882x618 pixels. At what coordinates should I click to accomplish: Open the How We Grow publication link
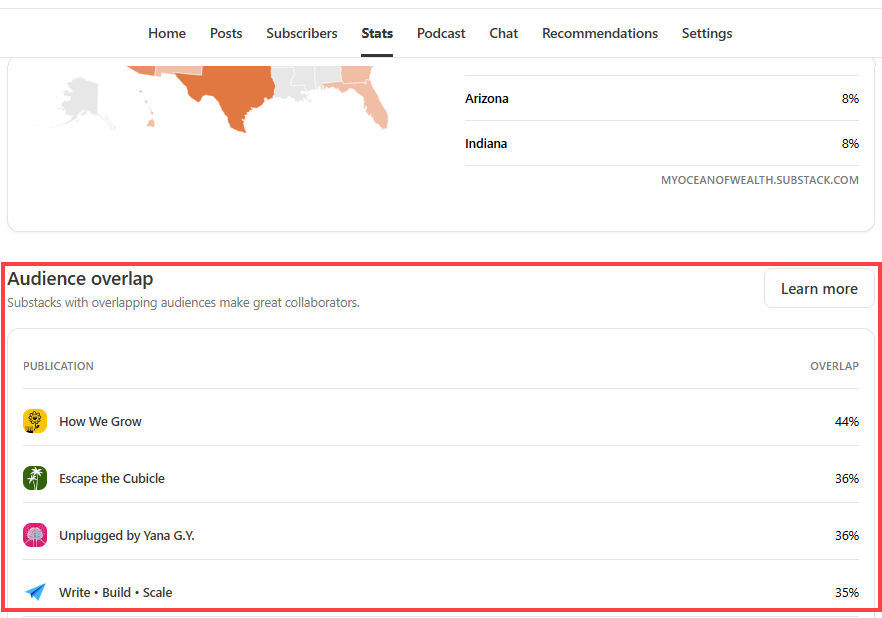(101, 421)
